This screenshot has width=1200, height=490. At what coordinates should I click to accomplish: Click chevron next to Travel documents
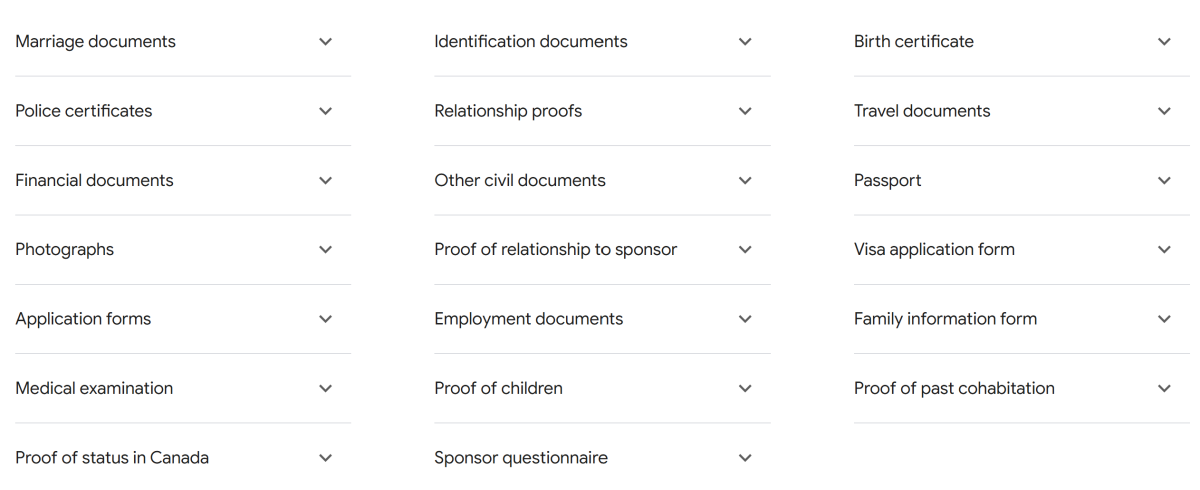(1164, 111)
